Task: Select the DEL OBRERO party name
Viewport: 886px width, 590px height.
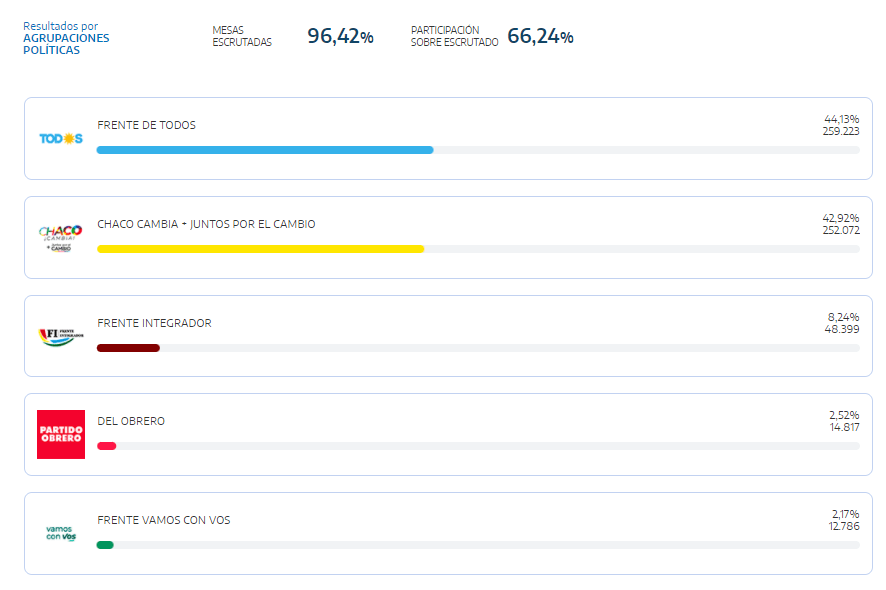Action: (131, 421)
